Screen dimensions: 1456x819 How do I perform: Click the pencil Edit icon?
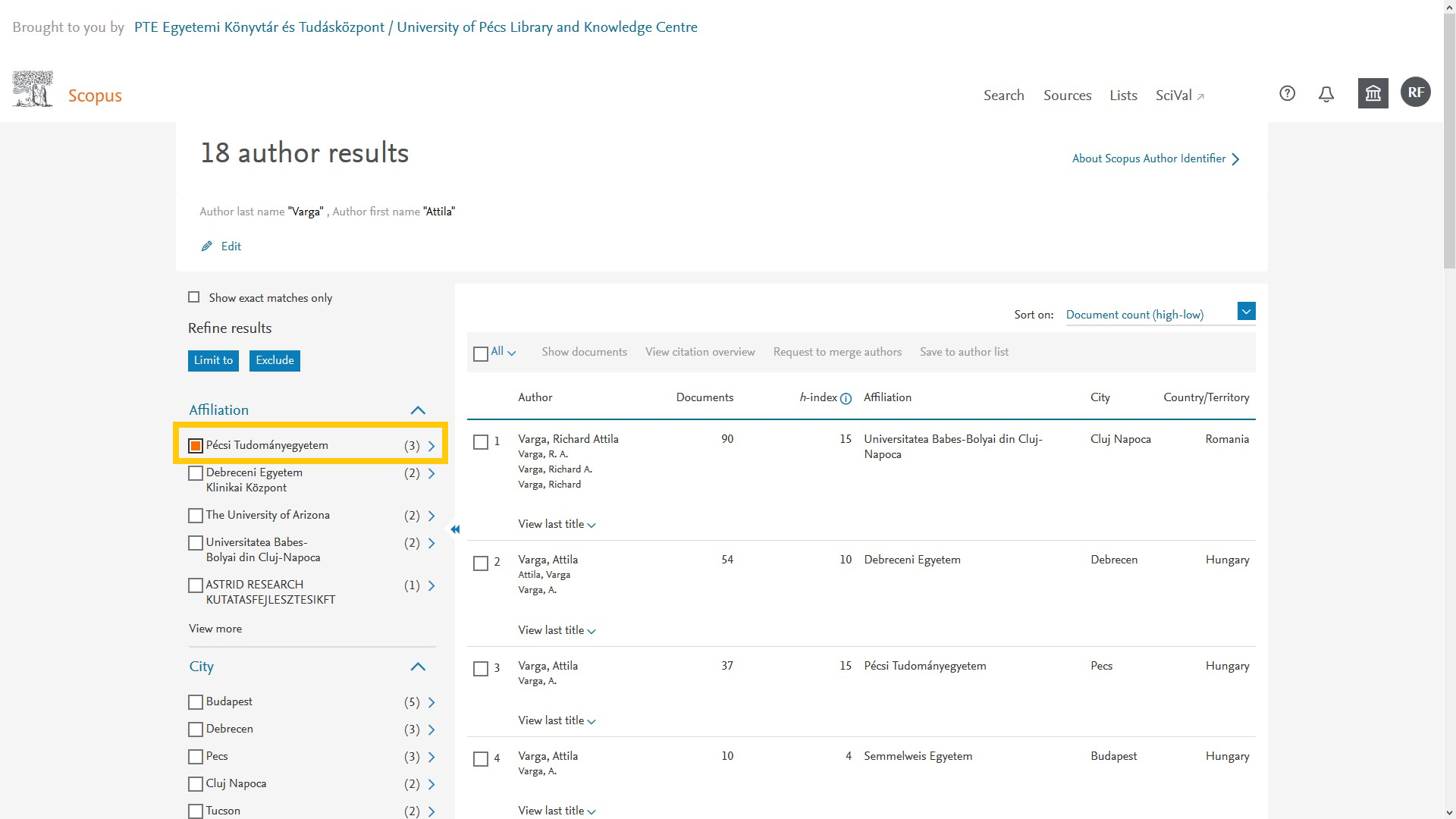click(206, 246)
